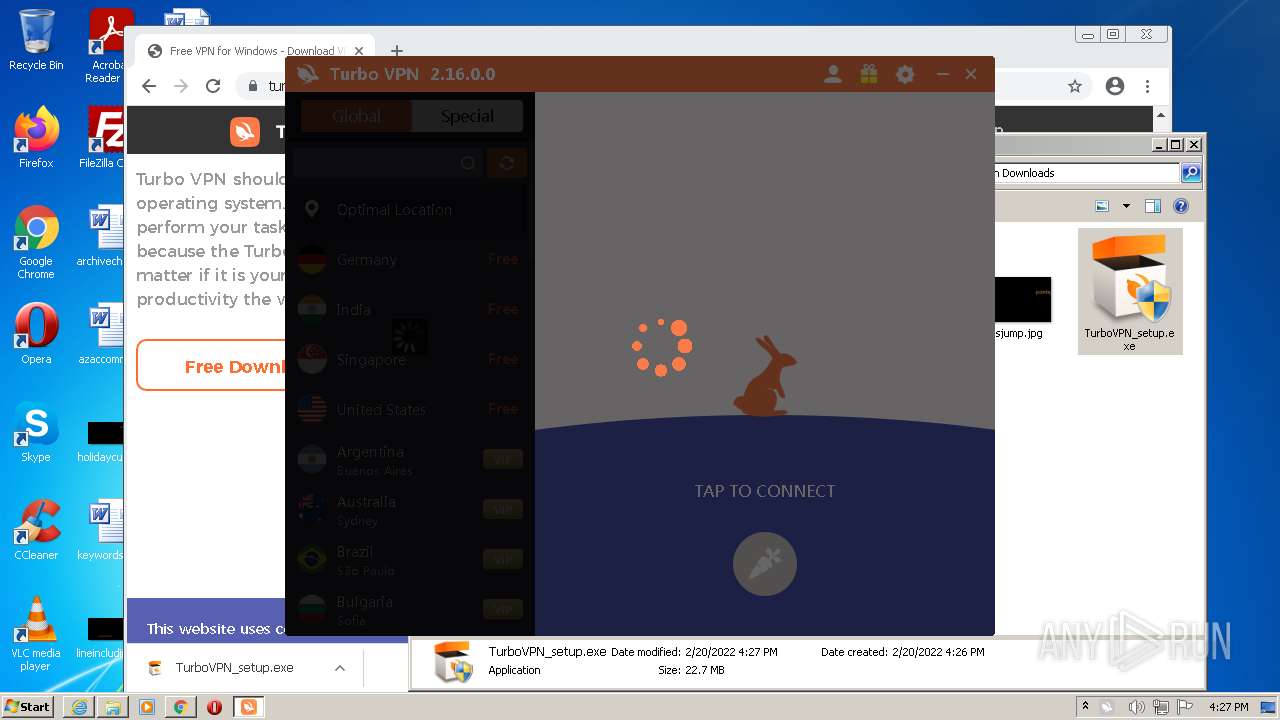This screenshot has height=720, width=1280.
Task: Expand the Explorer view options dropdown arrow
Action: [x=1126, y=206]
